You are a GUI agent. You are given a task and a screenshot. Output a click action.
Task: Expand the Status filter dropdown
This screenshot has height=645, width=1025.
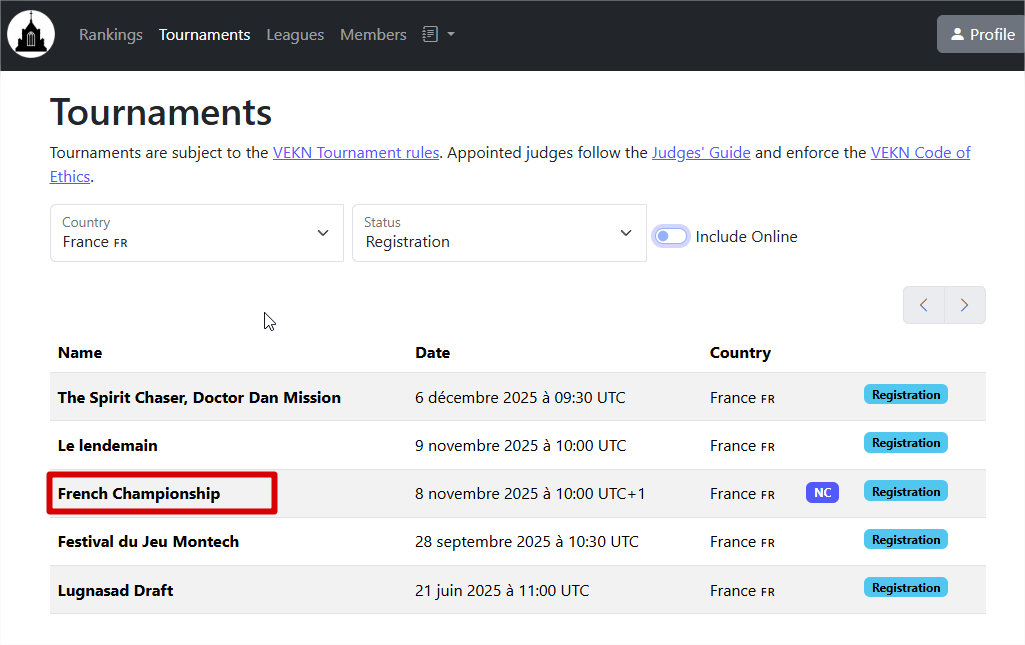pyautogui.click(x=499, y=233)
